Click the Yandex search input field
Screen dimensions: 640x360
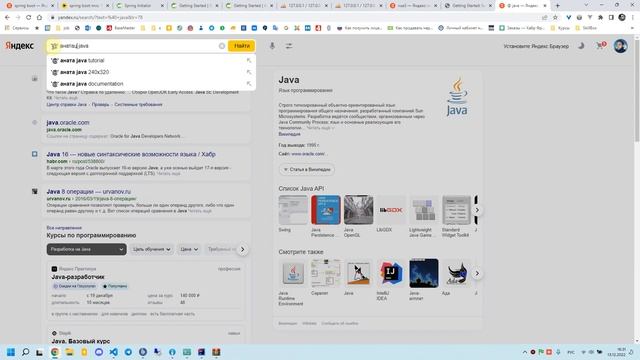point(137,46)
